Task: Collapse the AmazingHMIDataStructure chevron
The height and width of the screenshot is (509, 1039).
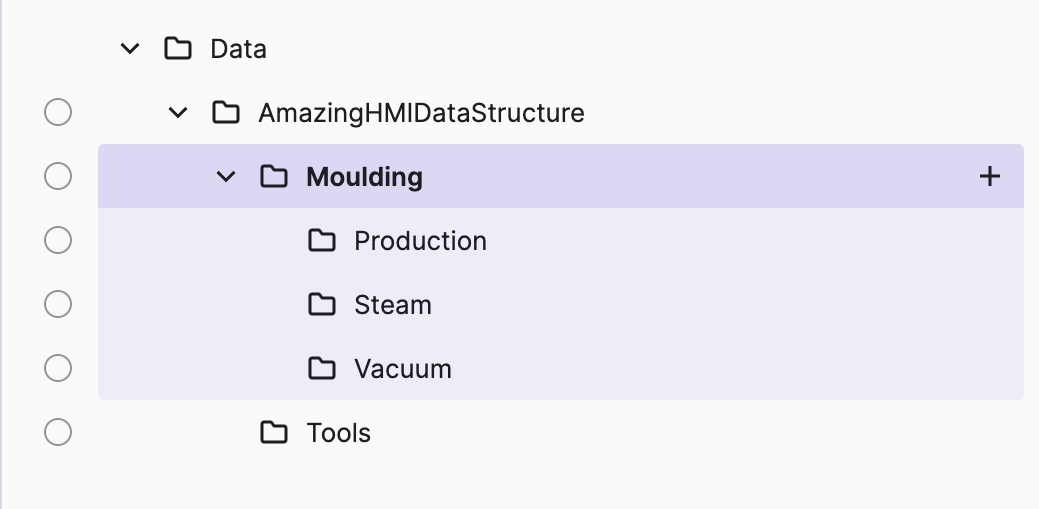Action: (178, 113)
